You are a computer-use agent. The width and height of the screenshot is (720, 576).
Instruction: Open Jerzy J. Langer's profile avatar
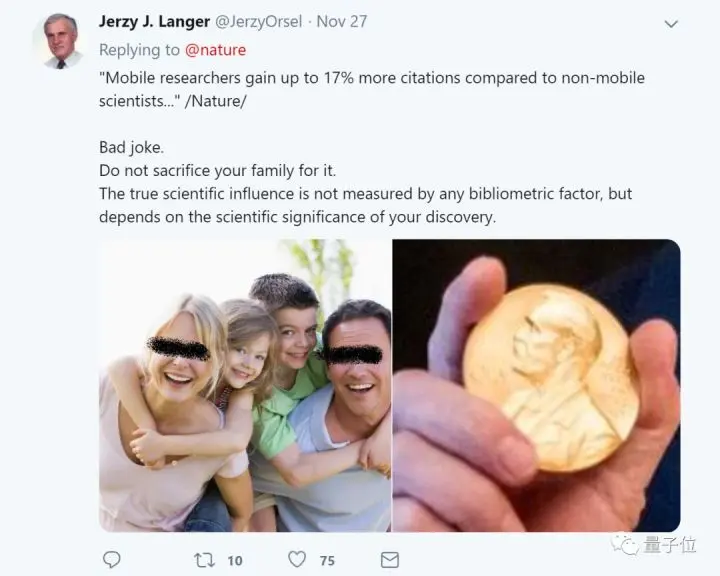[x=60, y=40]
